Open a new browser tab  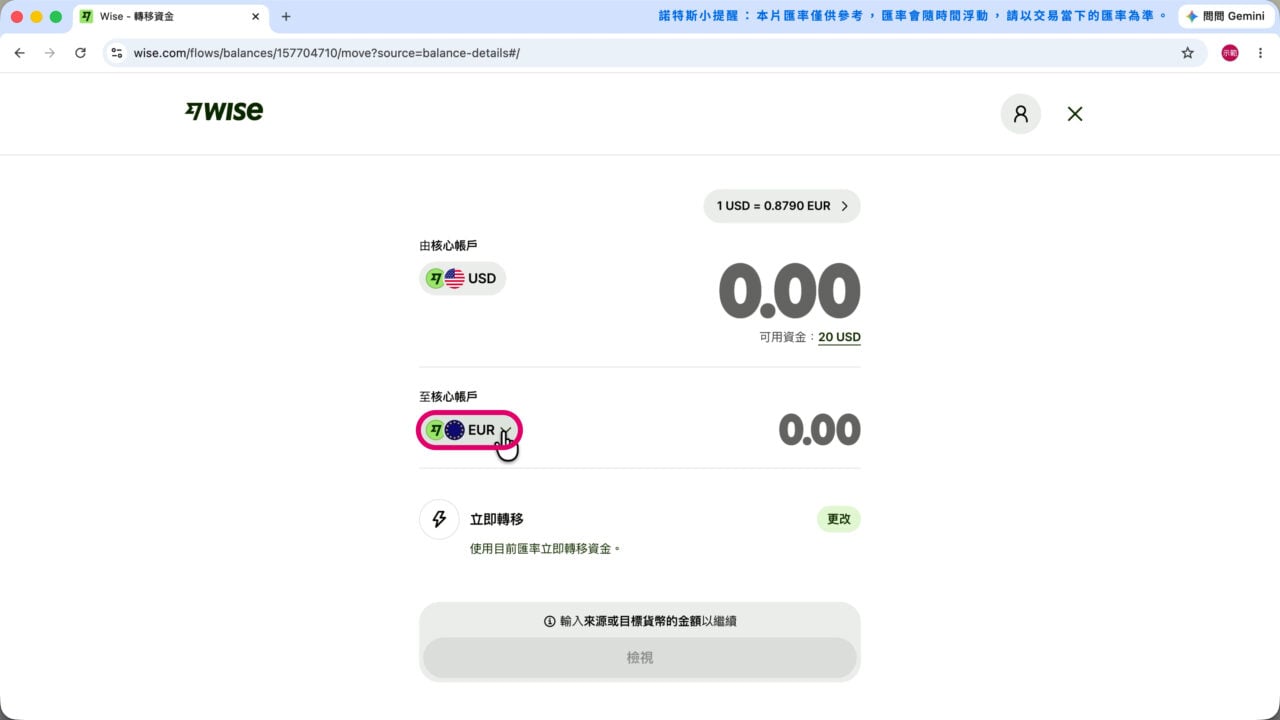coord(286,17)
